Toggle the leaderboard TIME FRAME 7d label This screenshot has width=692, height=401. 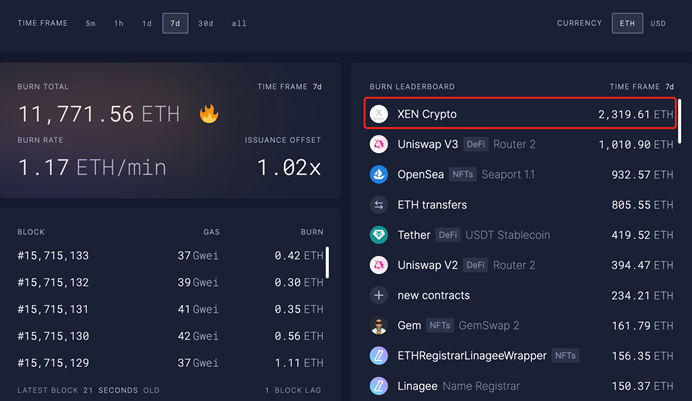click(642, 87)
